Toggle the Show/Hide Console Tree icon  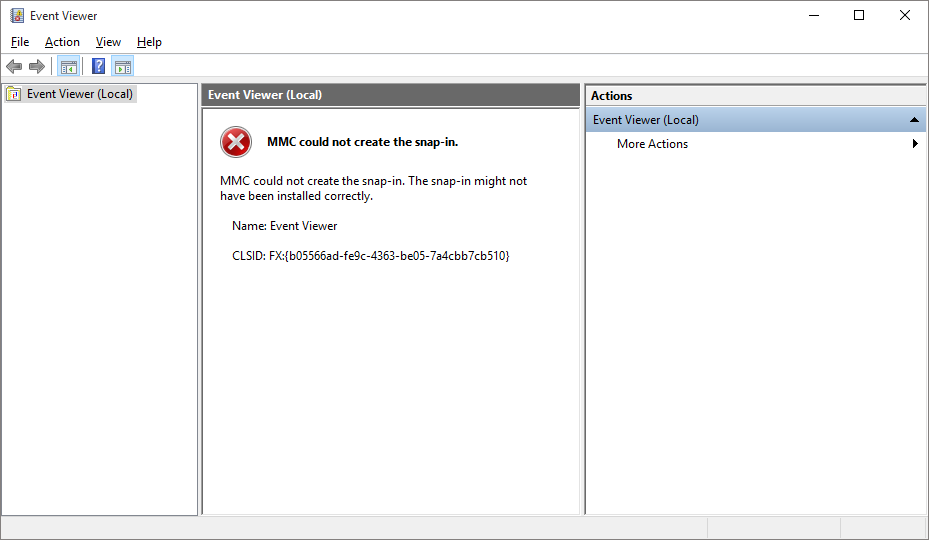coord(69,66)
